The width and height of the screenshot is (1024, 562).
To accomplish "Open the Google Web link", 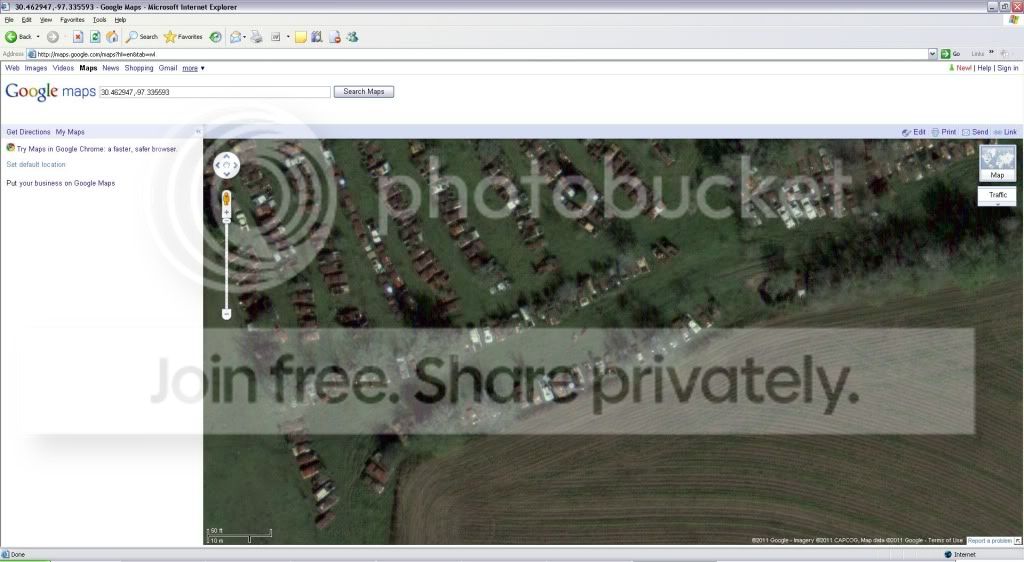I will tap(12, 68).
